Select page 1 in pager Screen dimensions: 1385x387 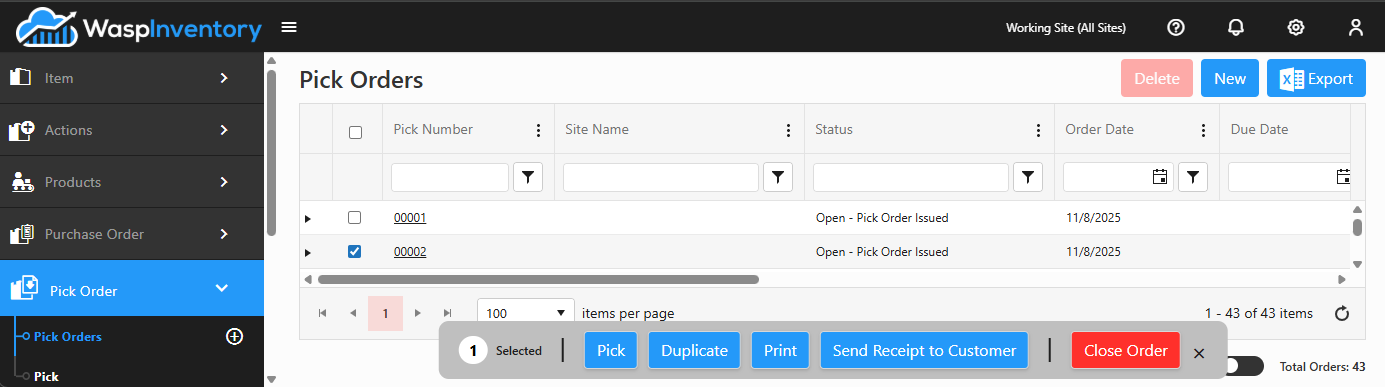[x=385, y=313]
